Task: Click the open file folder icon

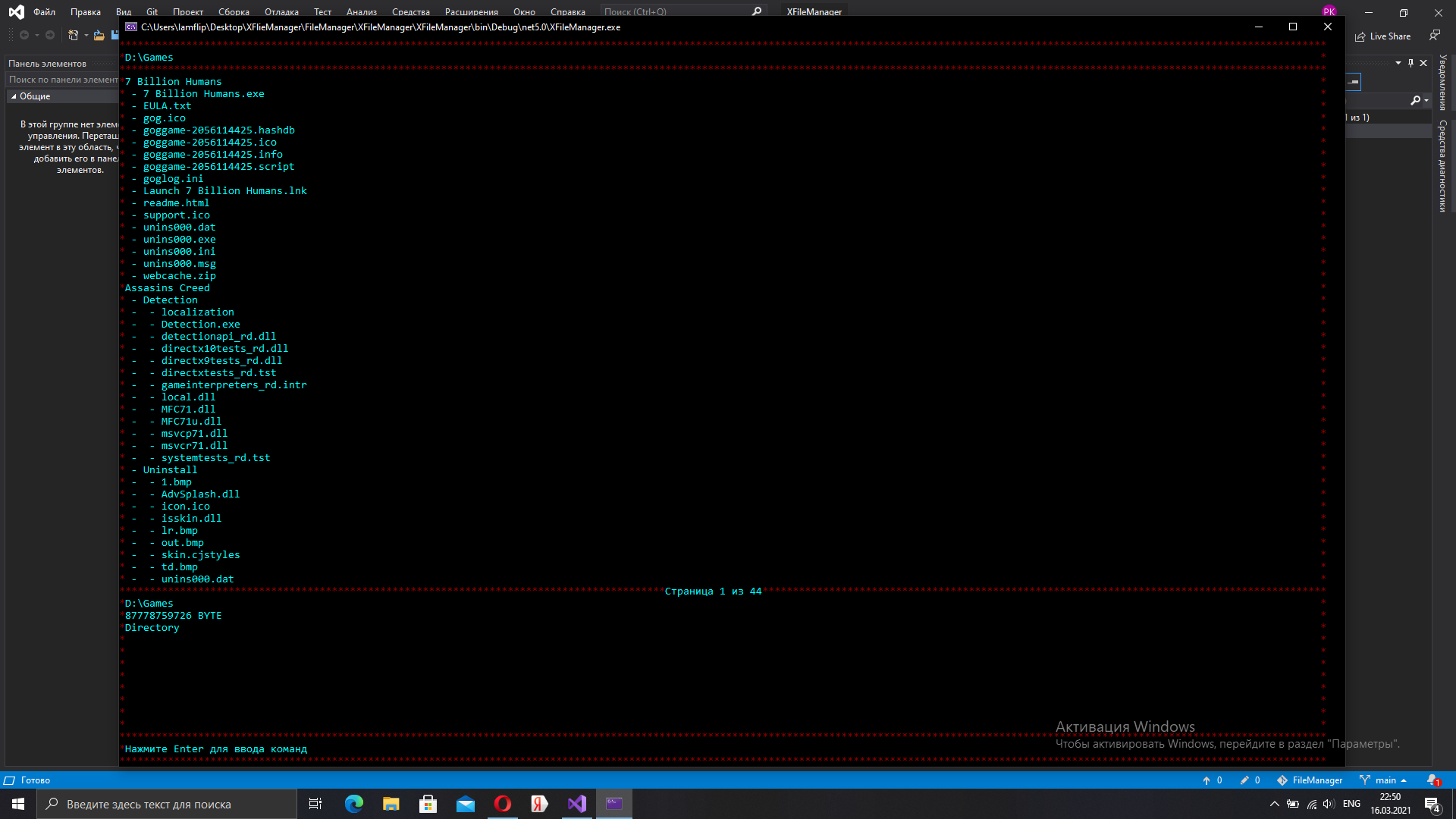Action: [x=99, y=35]
